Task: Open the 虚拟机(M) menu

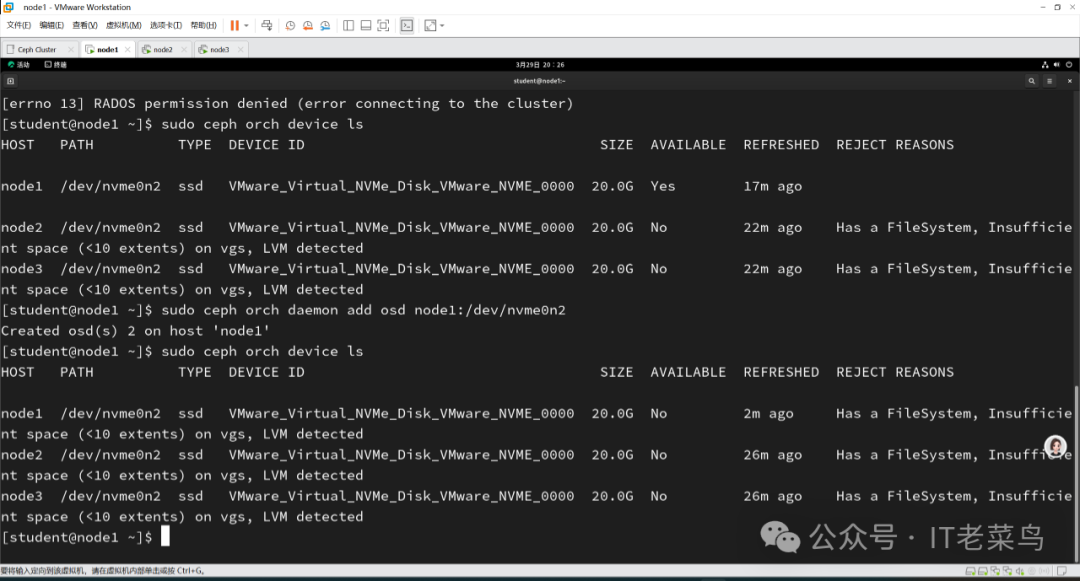Action: [124, 25]
